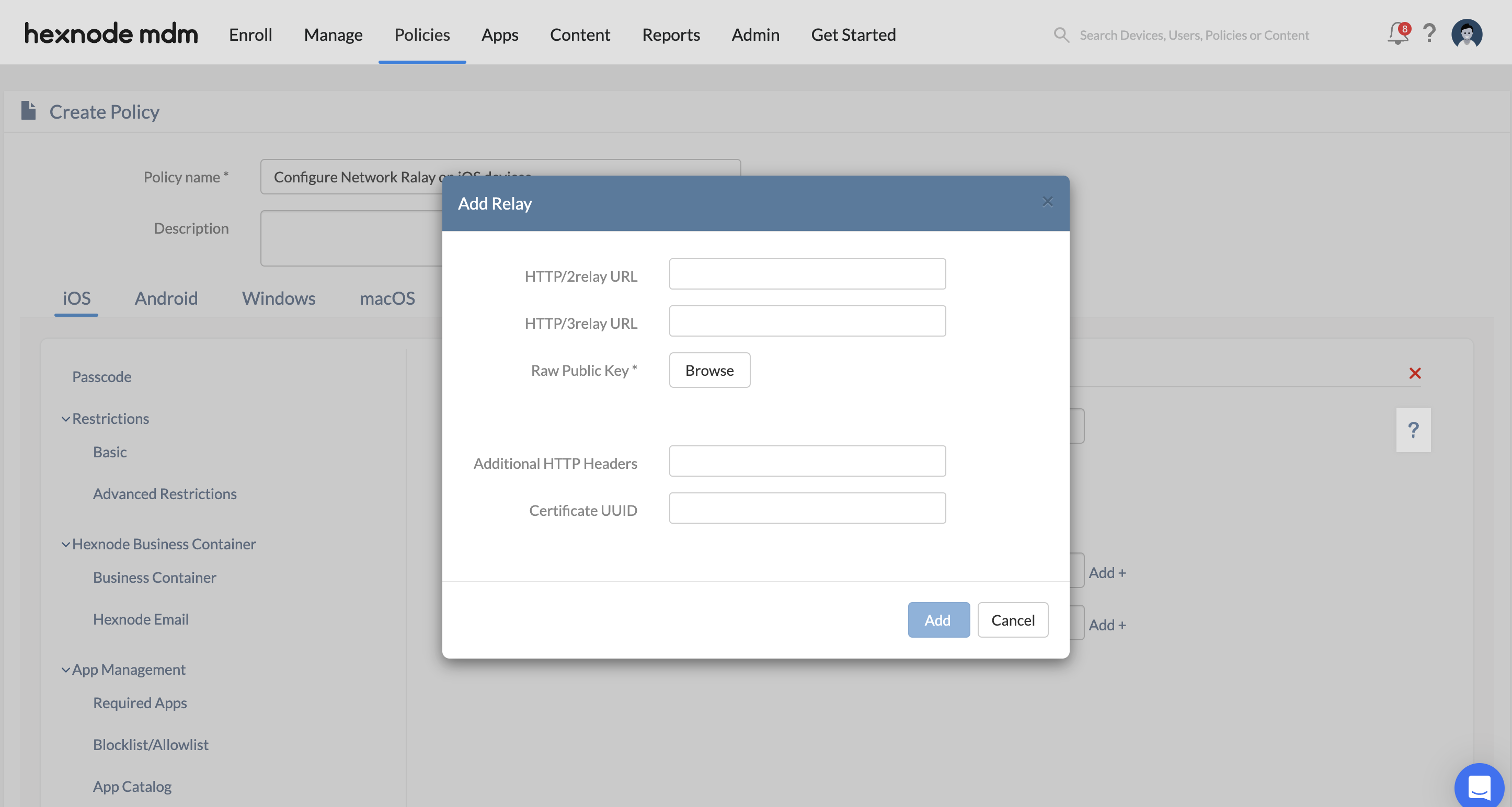The width and height of the screenshot is (1512, 807).
Task: Focus the Description text area
Action: tap(351, 238)
